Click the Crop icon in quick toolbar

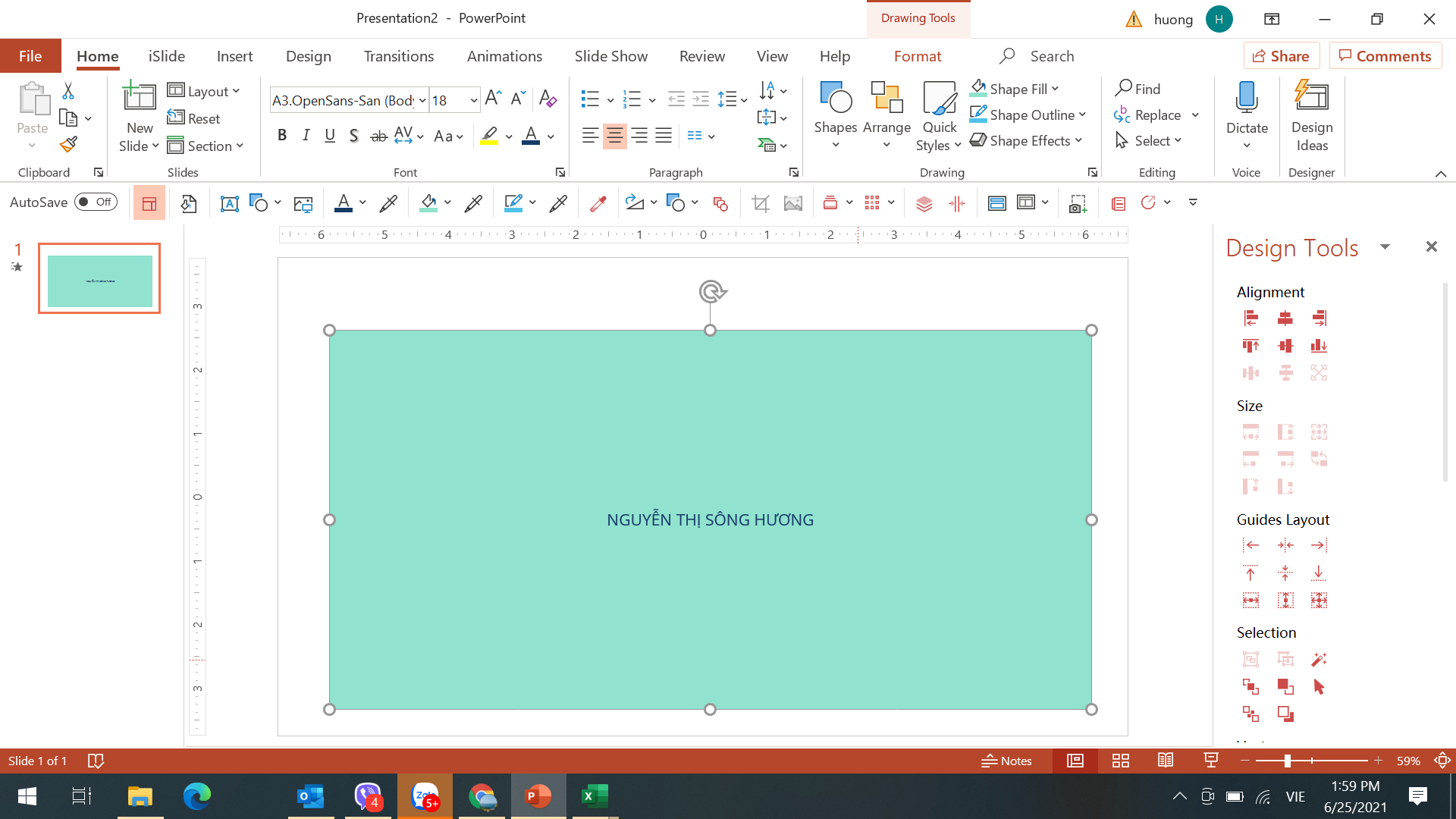pyautogui.click(x=761, y=202)
